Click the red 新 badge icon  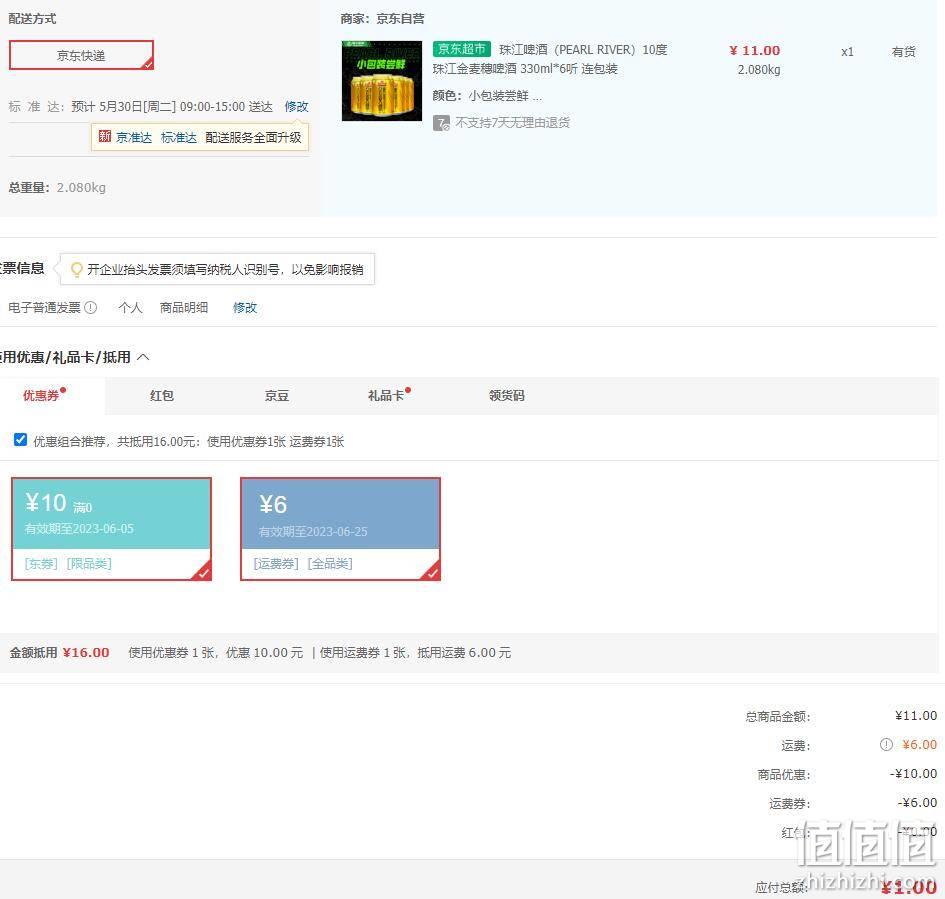[x=105, y=137]
